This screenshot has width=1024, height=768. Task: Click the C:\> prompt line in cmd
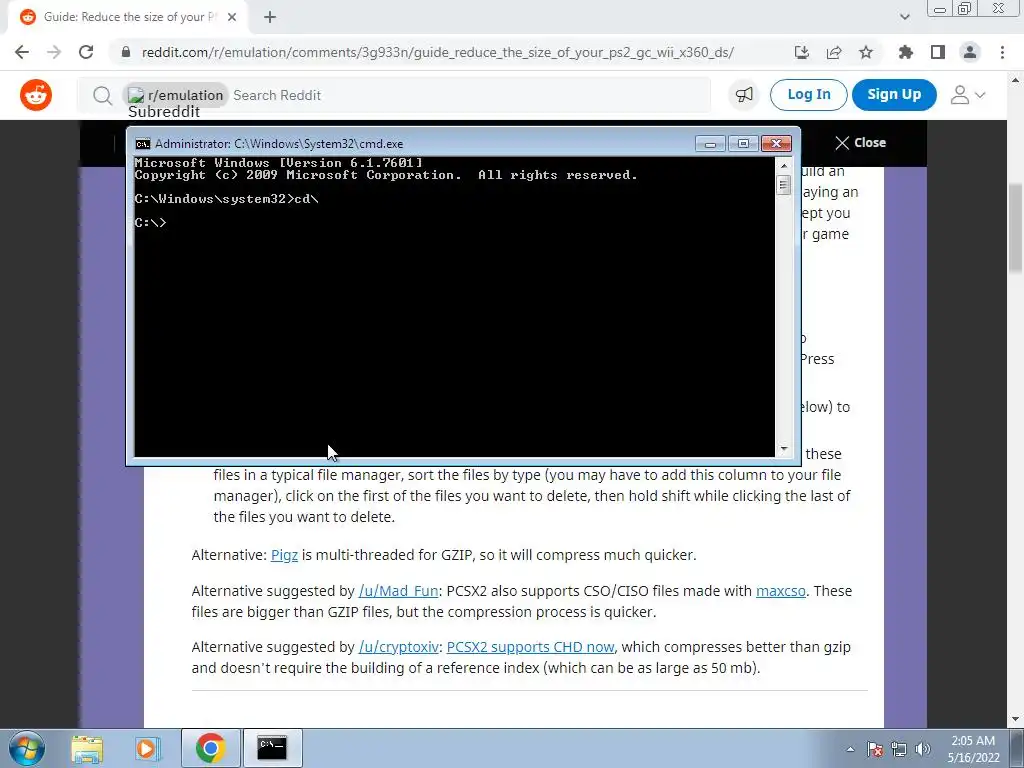[x=151, y=223]
